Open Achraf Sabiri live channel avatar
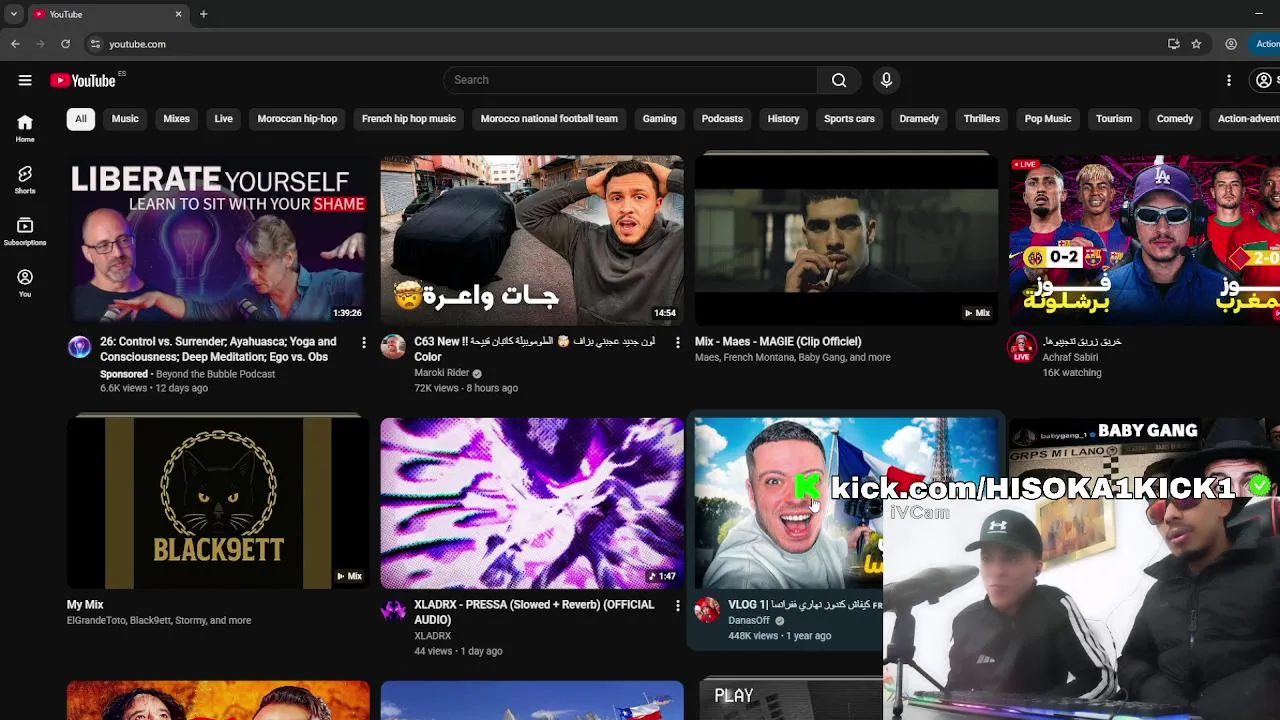Screen dimensions: 1280x720 pyautogui.click(x=1021, y=347)
